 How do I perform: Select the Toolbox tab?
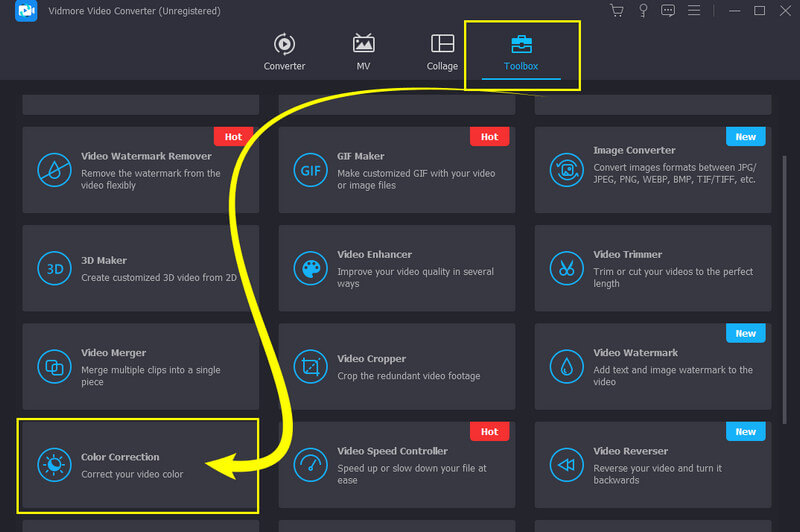pyautogui.click(x=521, y=52)
